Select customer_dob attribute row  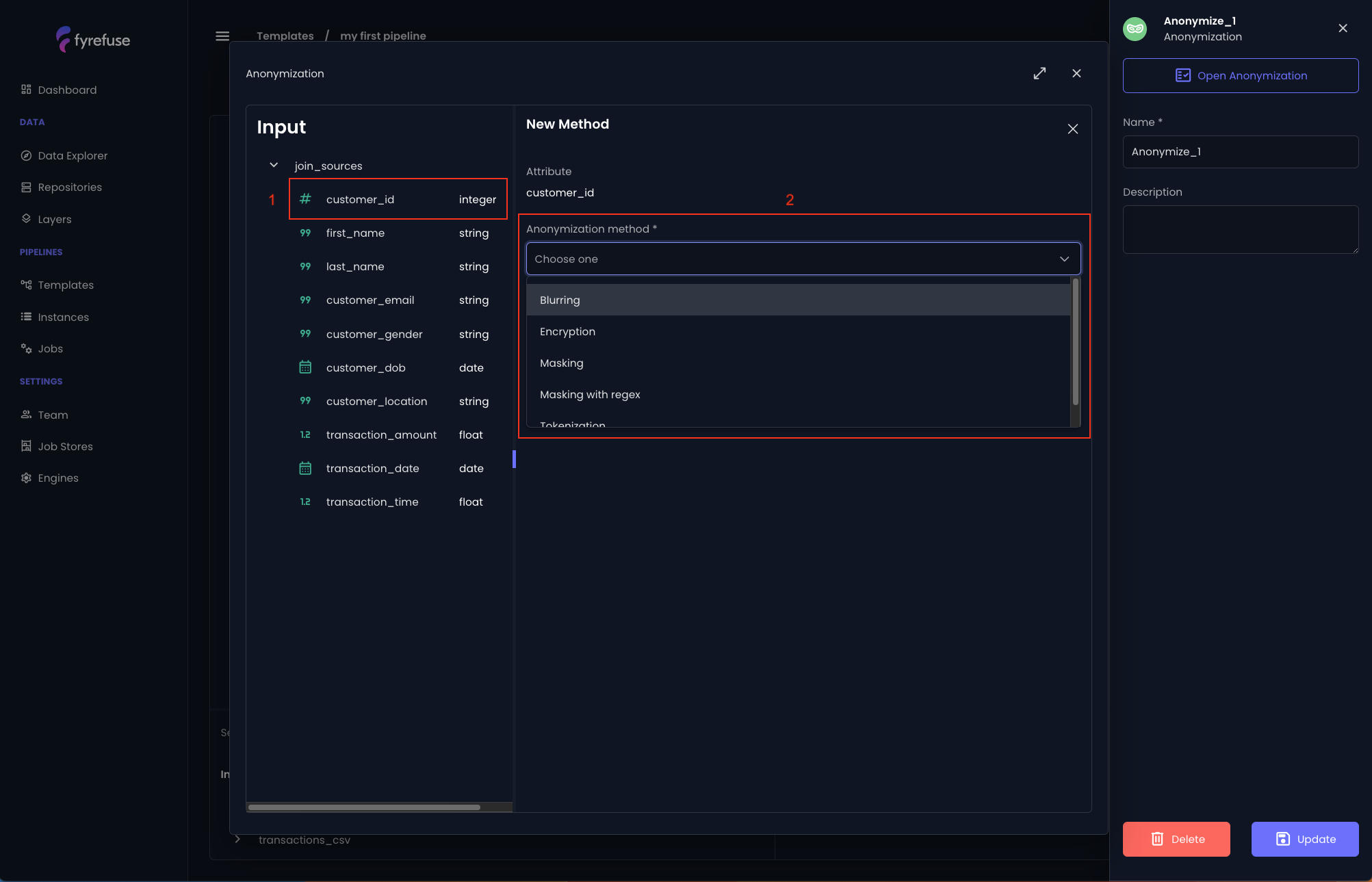tap(398, 368)
